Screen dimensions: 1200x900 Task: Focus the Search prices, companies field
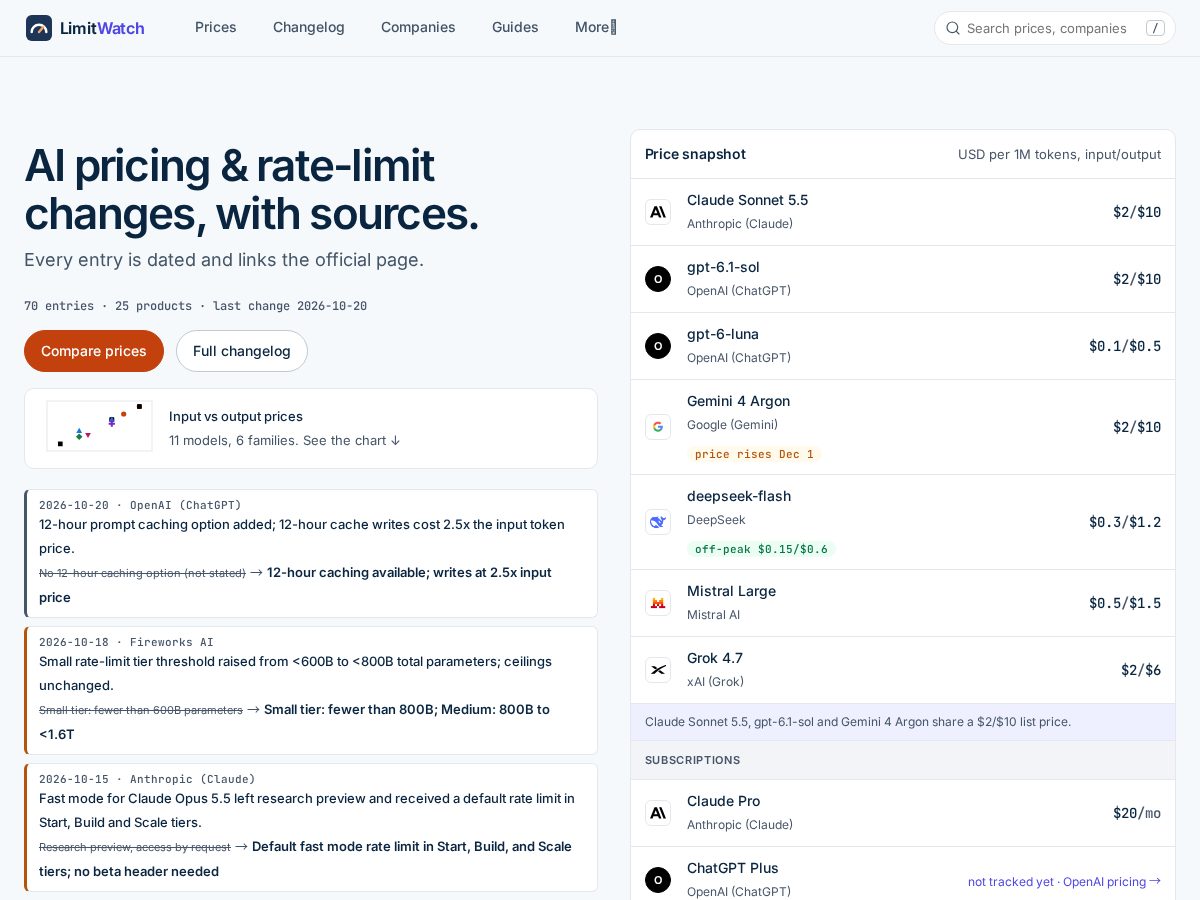[1054, 28]
